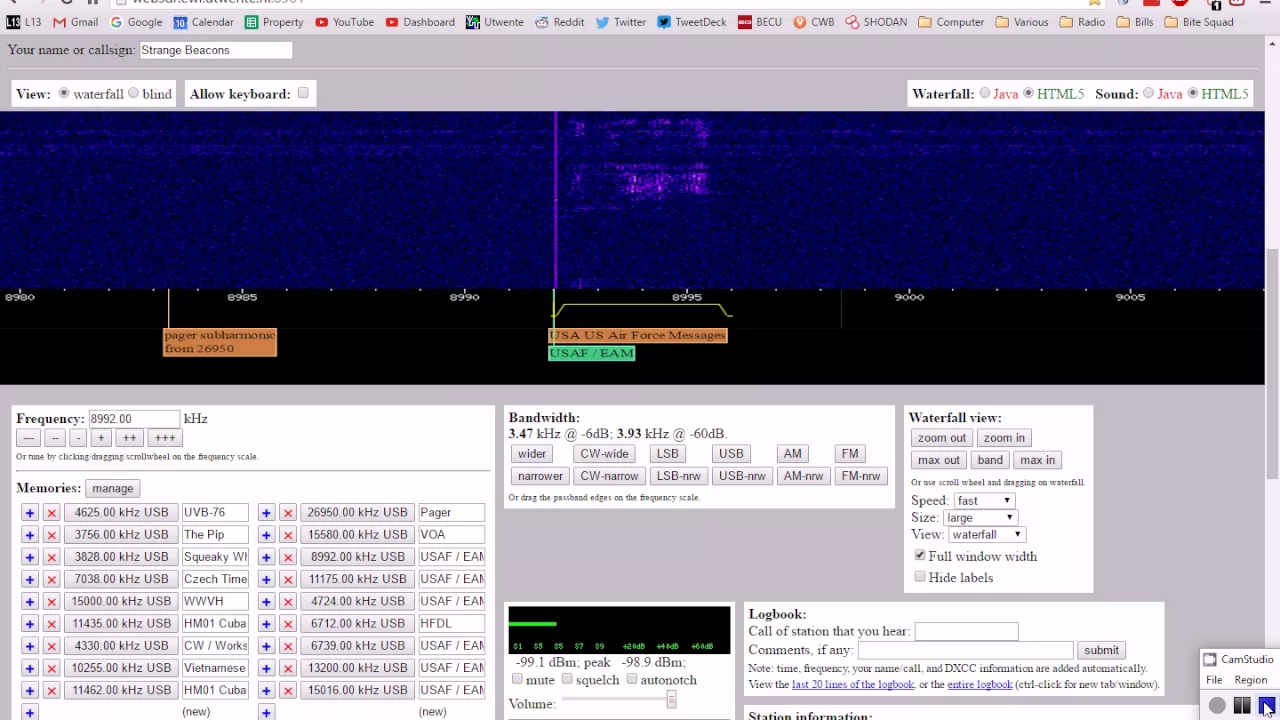Image resolution: width=1280 pixels, height=720 pixels.
Task: Delete the 4625.00 kHz UVB-76 memory with red X
Action: point(52,513)
